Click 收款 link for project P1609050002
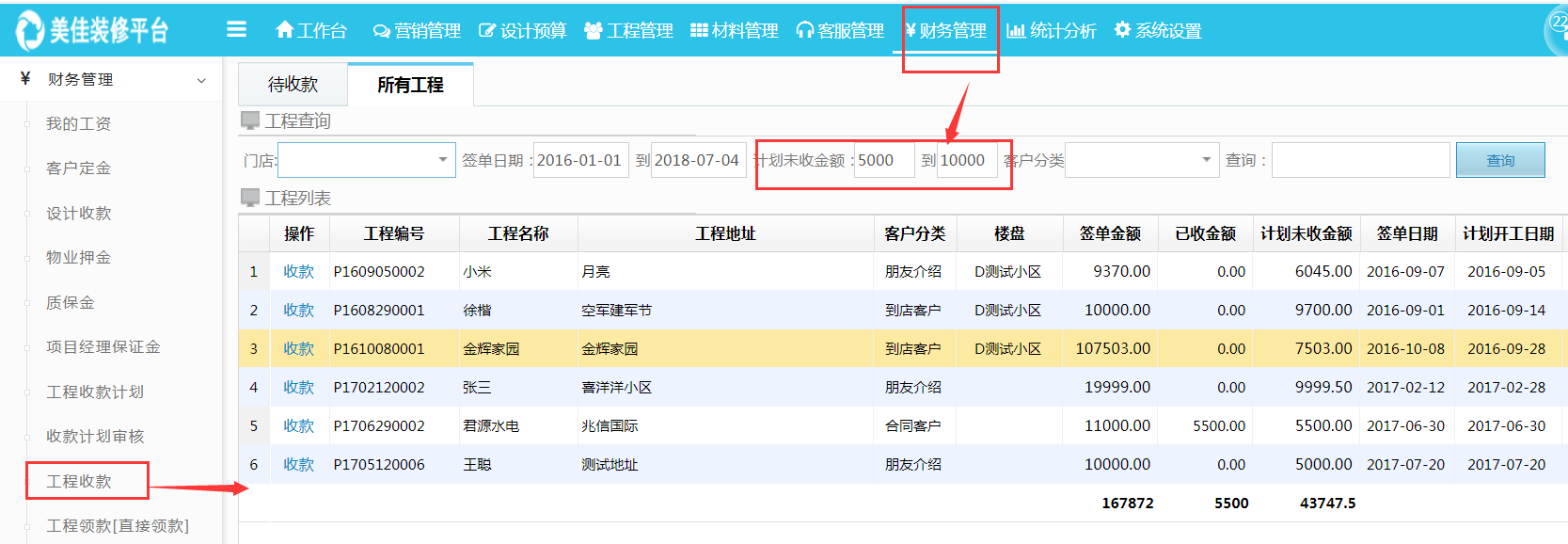The height and width of the screenshot is (544, 1568). tap(298, 271)
